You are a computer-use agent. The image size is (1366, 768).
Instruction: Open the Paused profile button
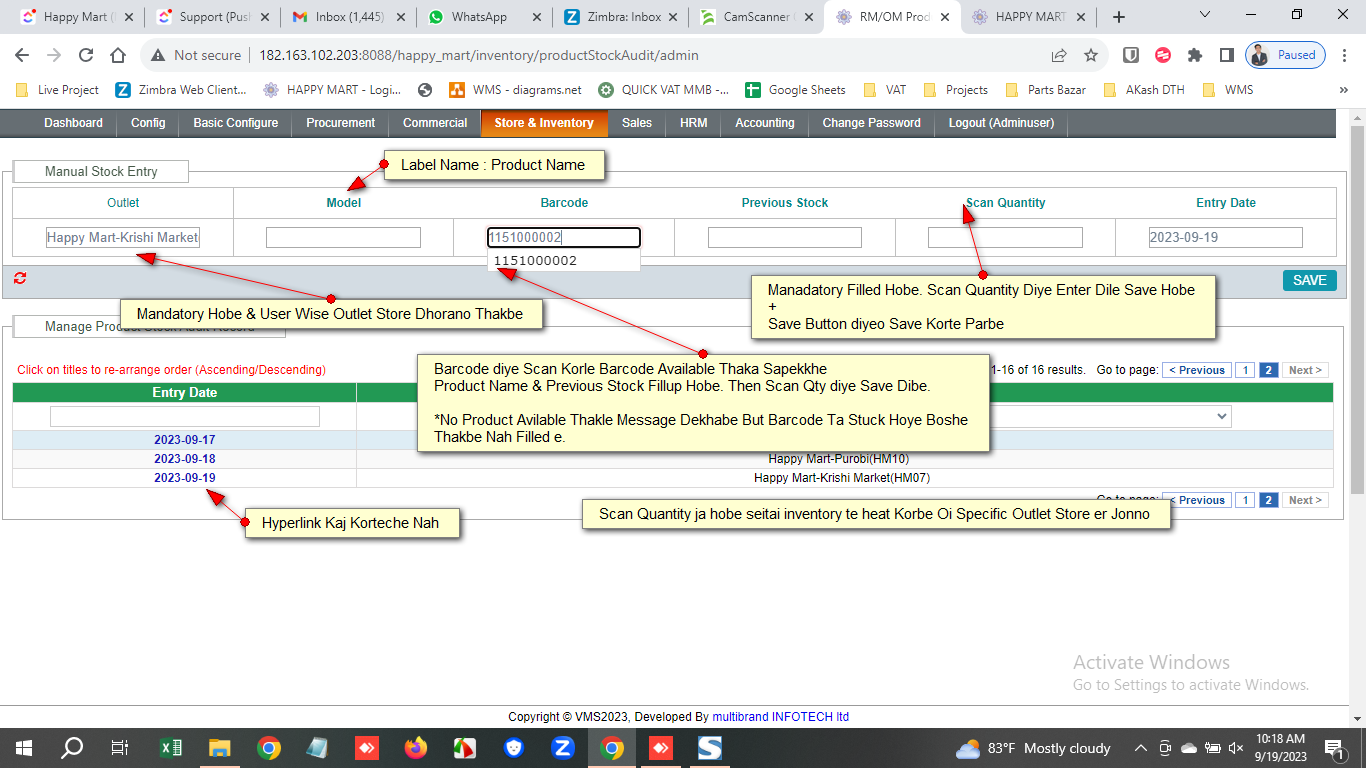click(1286, 55)
